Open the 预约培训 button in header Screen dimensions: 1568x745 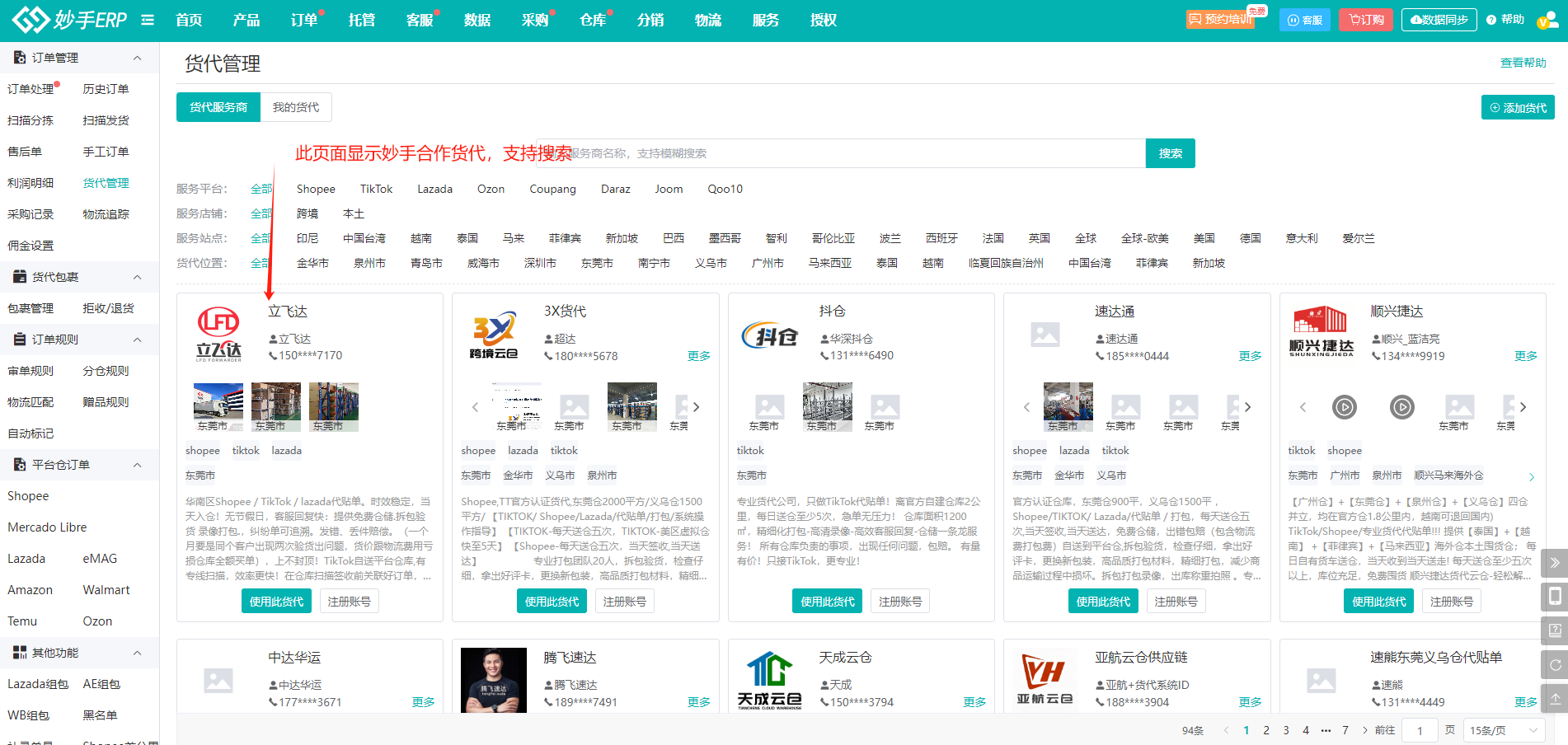point(1220,19)
